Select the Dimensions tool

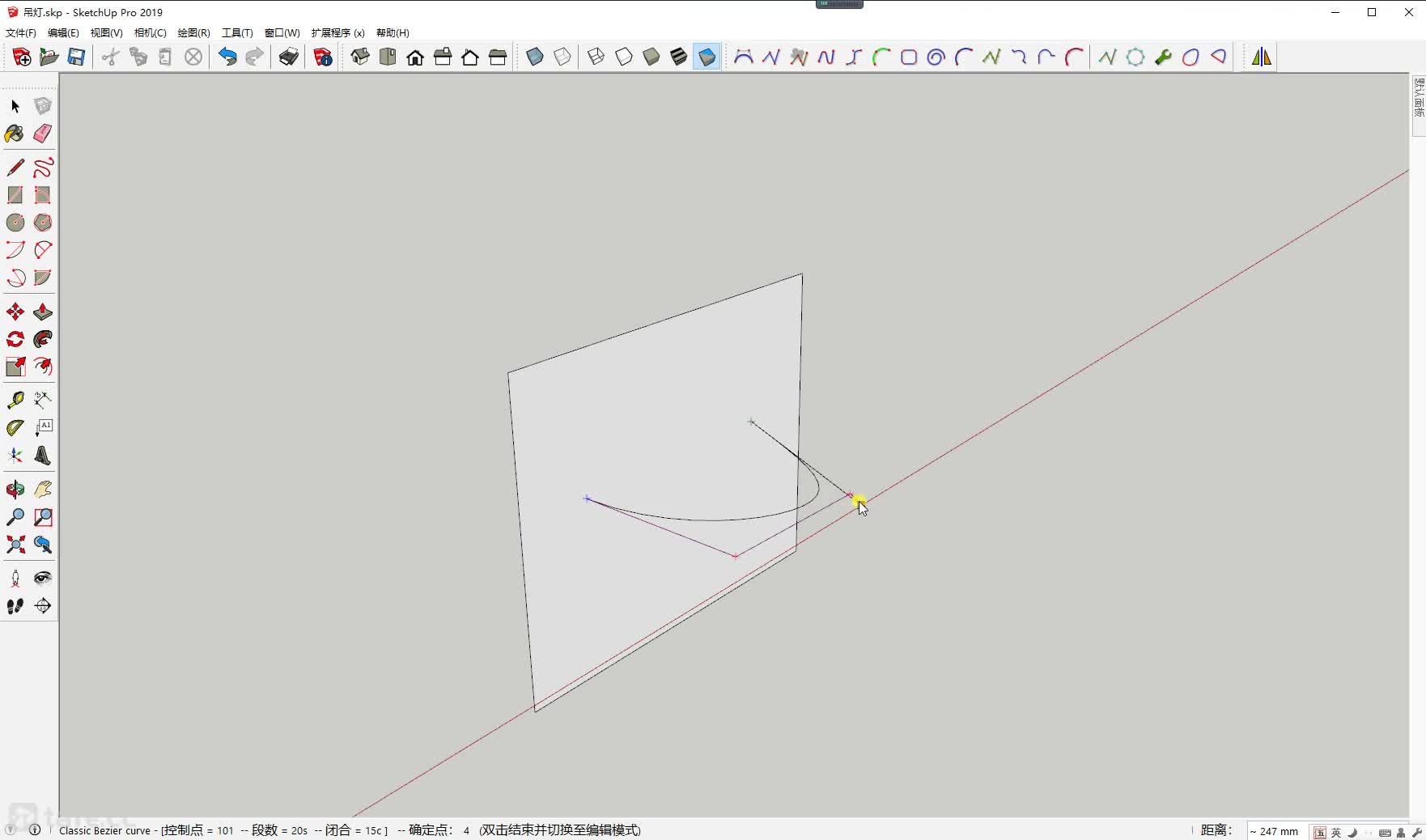coord(43,401)
